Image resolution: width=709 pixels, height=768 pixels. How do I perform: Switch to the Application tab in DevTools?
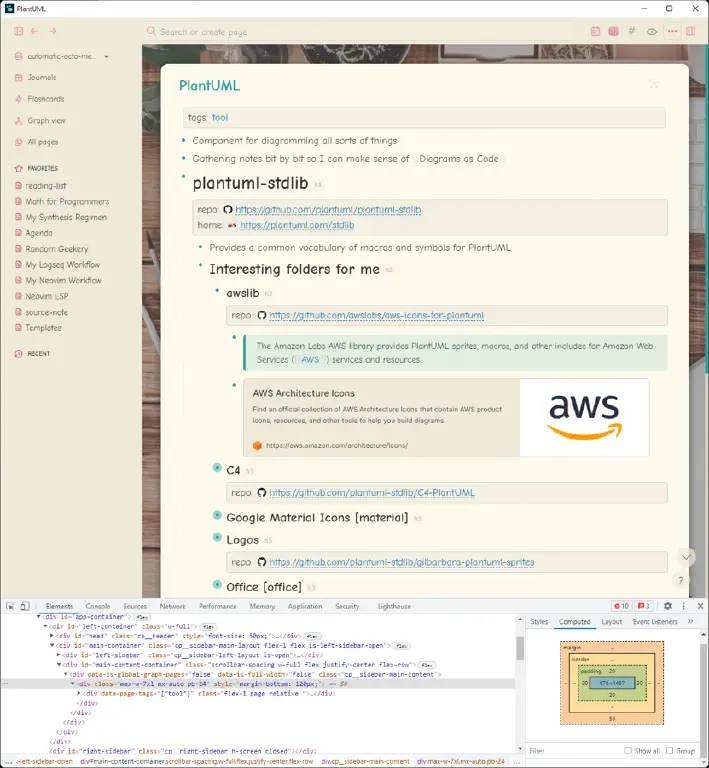305,606
